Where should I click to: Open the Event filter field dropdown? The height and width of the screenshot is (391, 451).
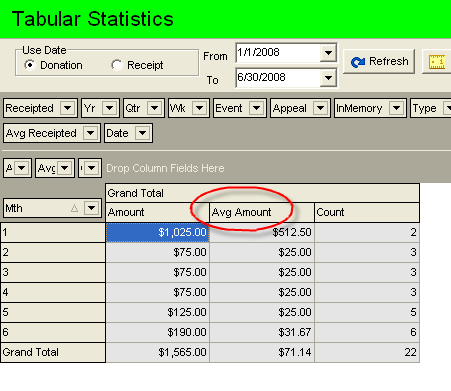tap(256, 108)
